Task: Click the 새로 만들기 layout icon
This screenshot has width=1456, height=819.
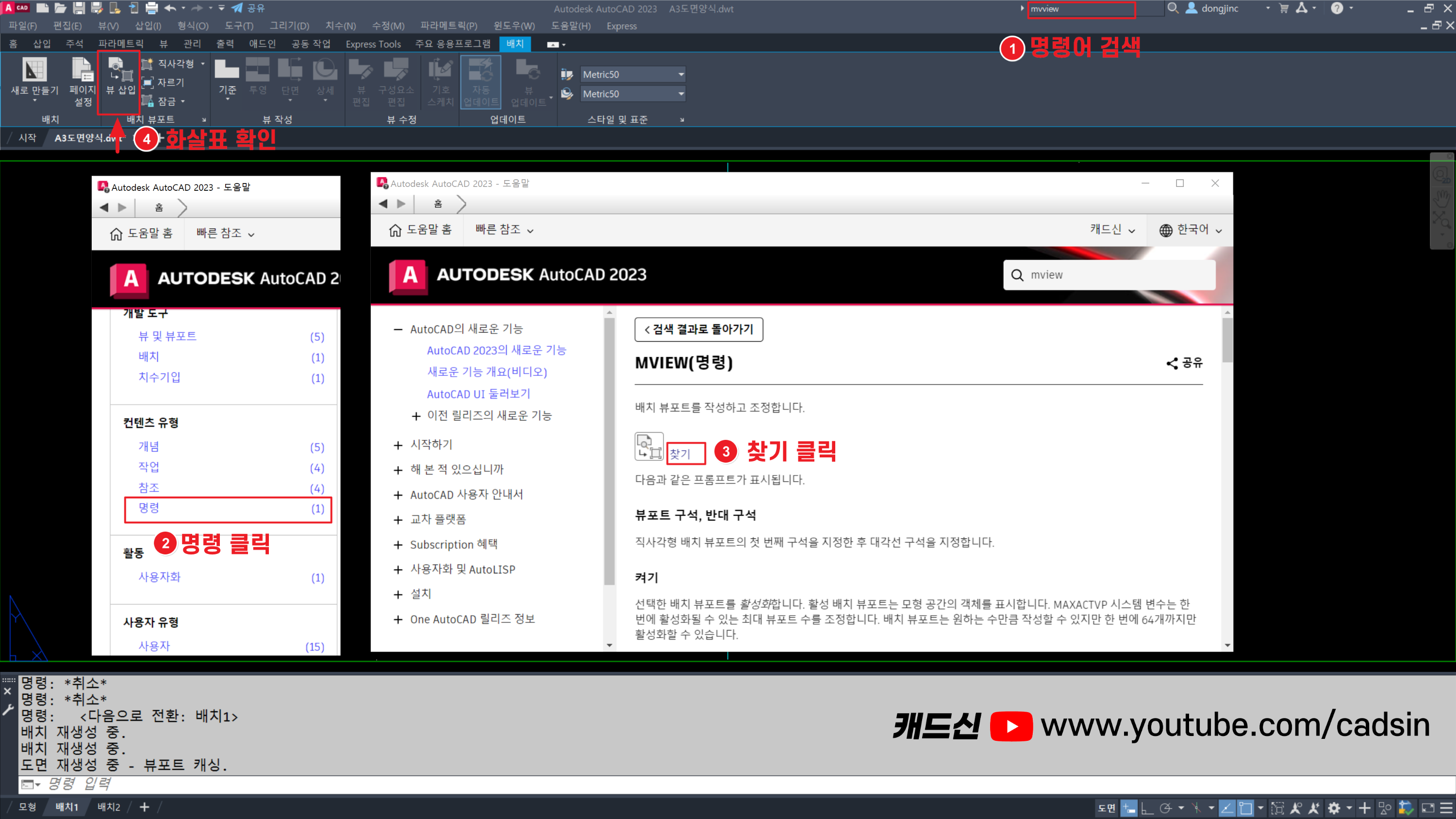Action: [x=34, y=69]
